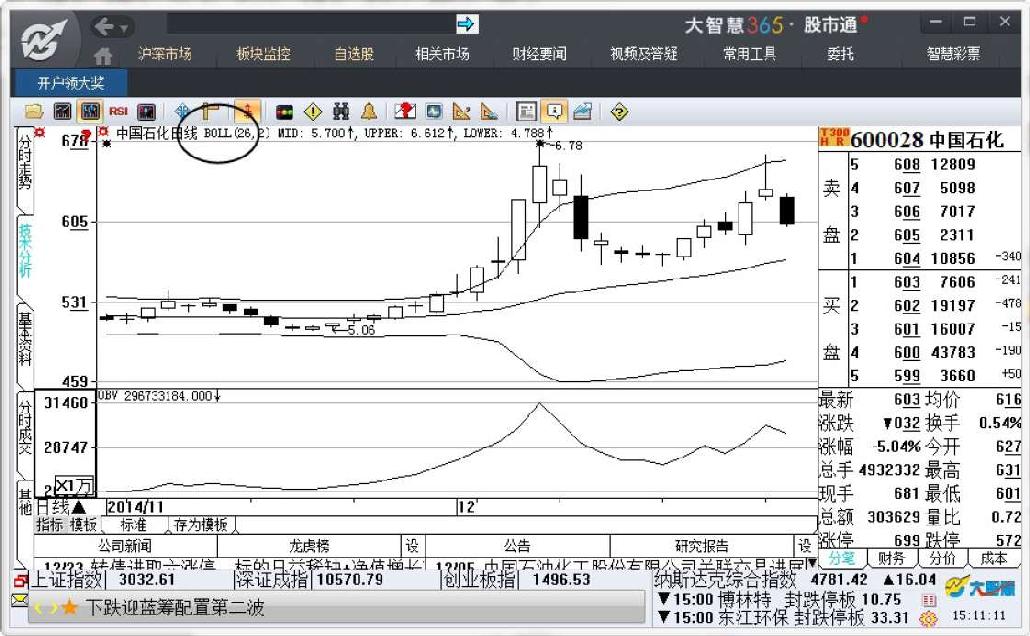Click the news page layout icon

pos(526,112)
